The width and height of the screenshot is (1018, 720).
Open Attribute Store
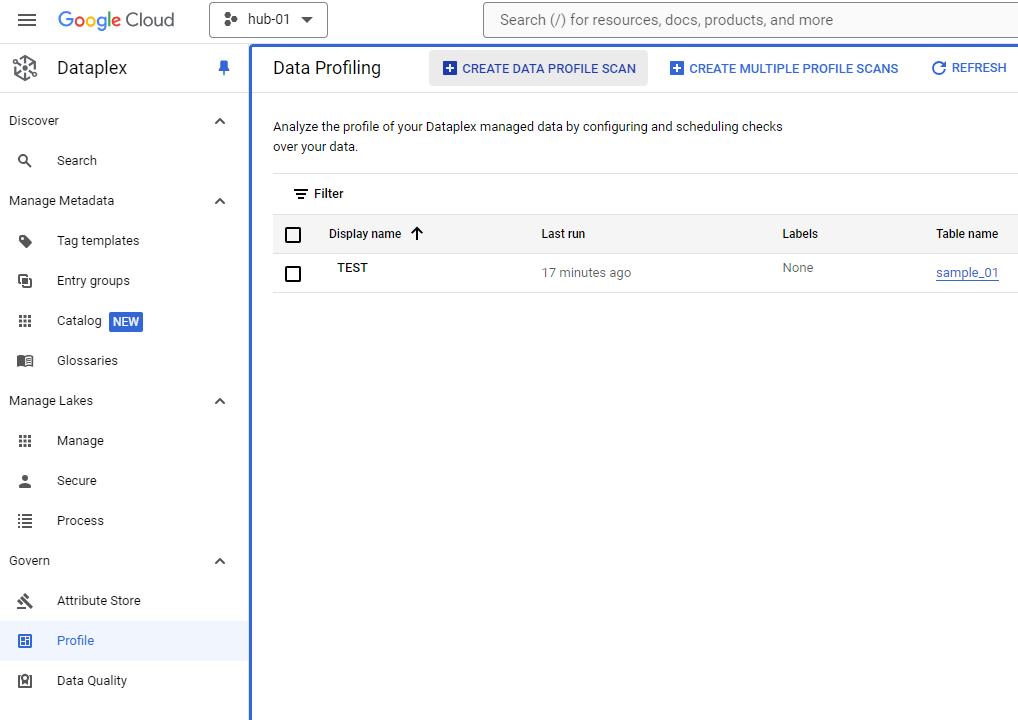coord(124,601)
